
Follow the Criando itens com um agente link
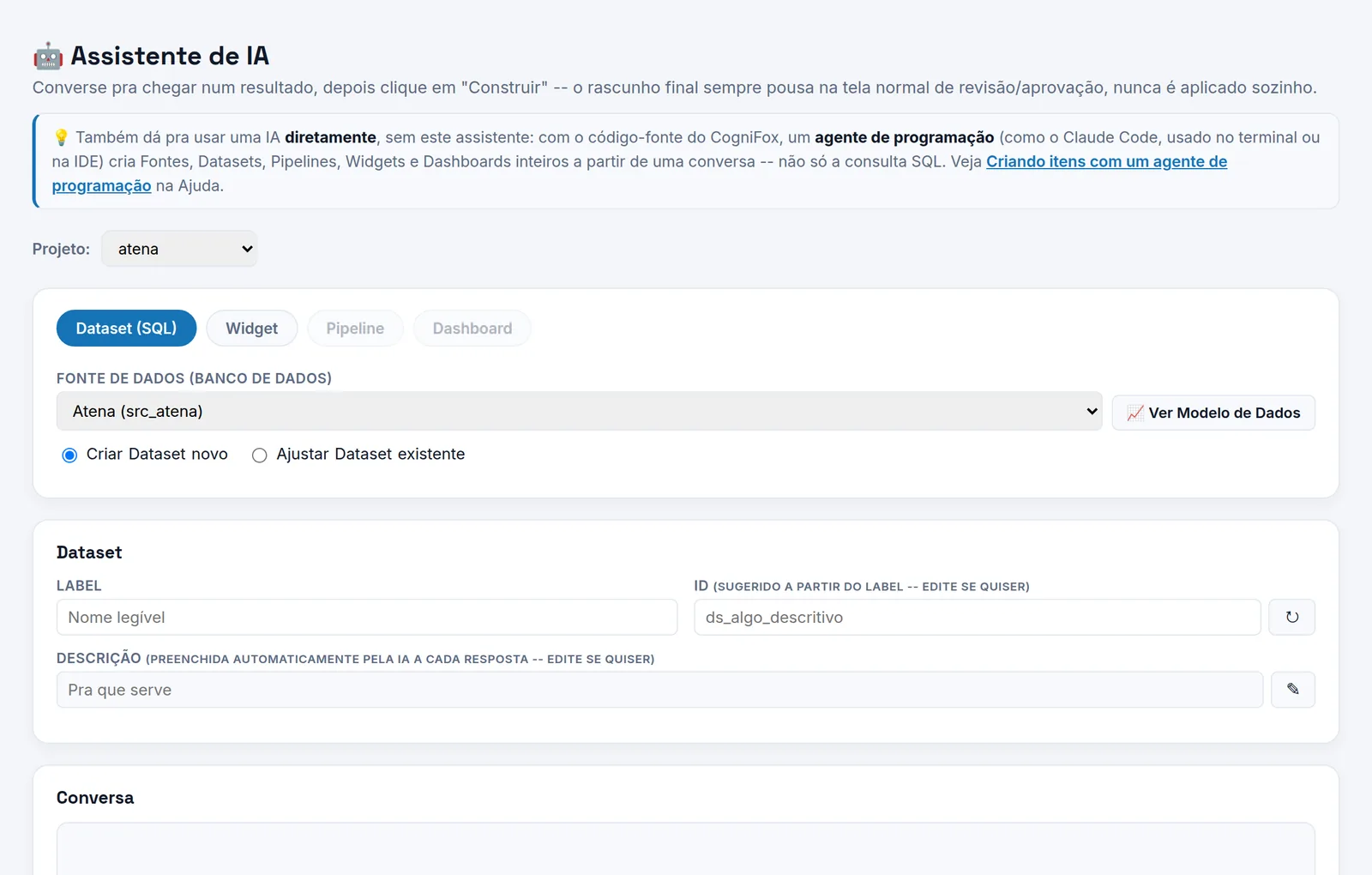coord(1106,161)
